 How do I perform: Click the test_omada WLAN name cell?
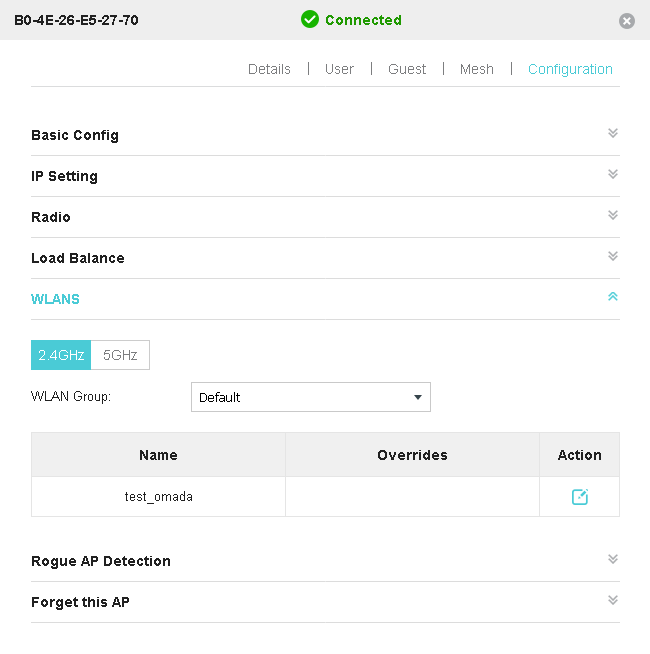tap(158, 496)
